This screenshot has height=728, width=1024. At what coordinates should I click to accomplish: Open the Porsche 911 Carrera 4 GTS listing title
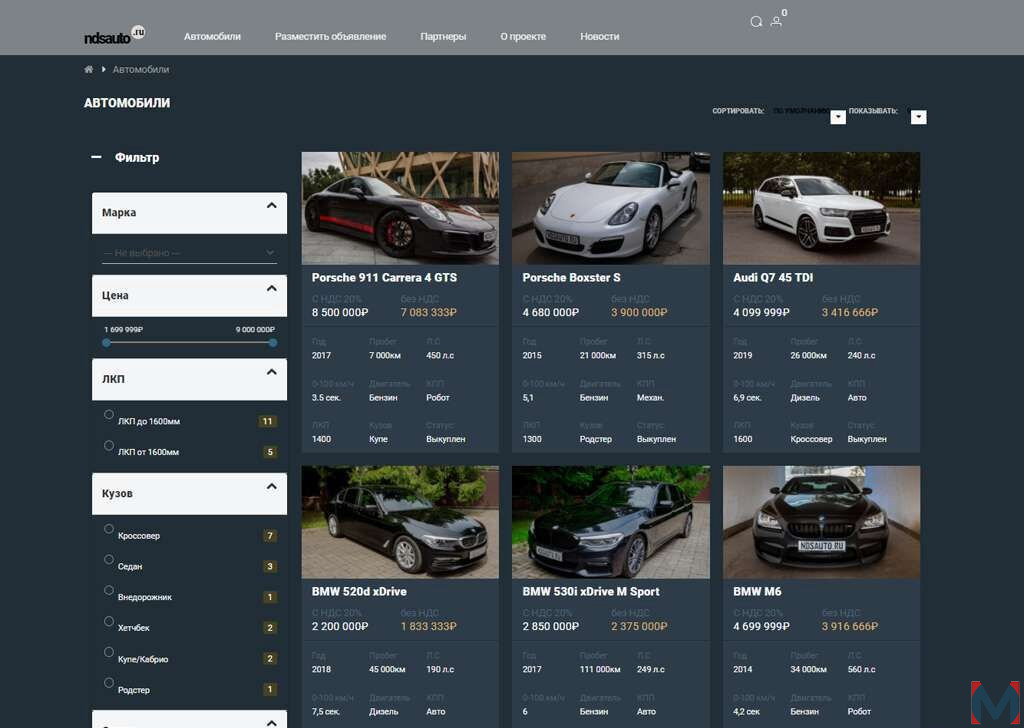pos(385,277)
